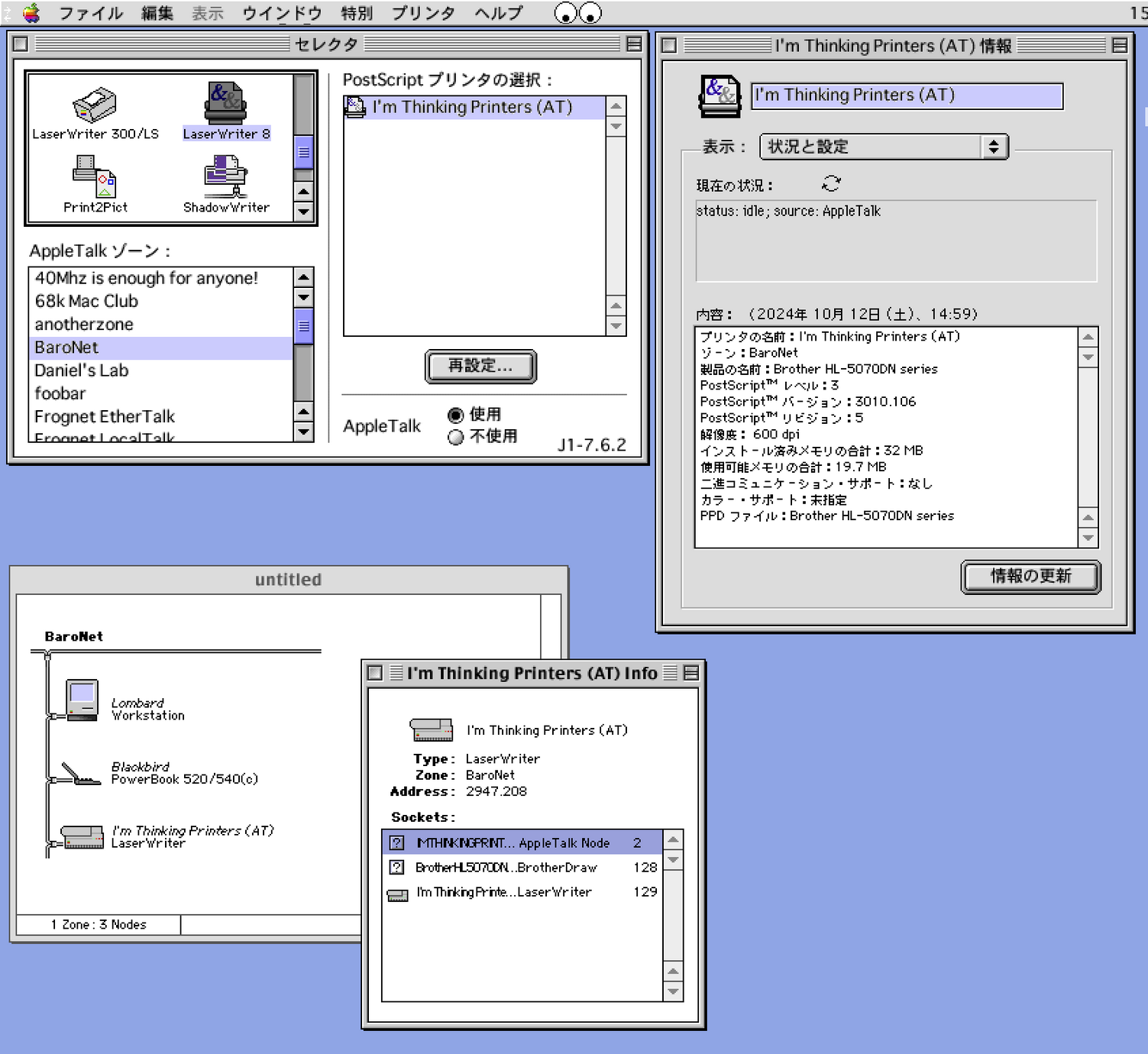Image resolution: width=1148 pixels, height=1054 pixels.
Task: Enable AppleTalk 使用 radio button
Action: click(456, 415)
